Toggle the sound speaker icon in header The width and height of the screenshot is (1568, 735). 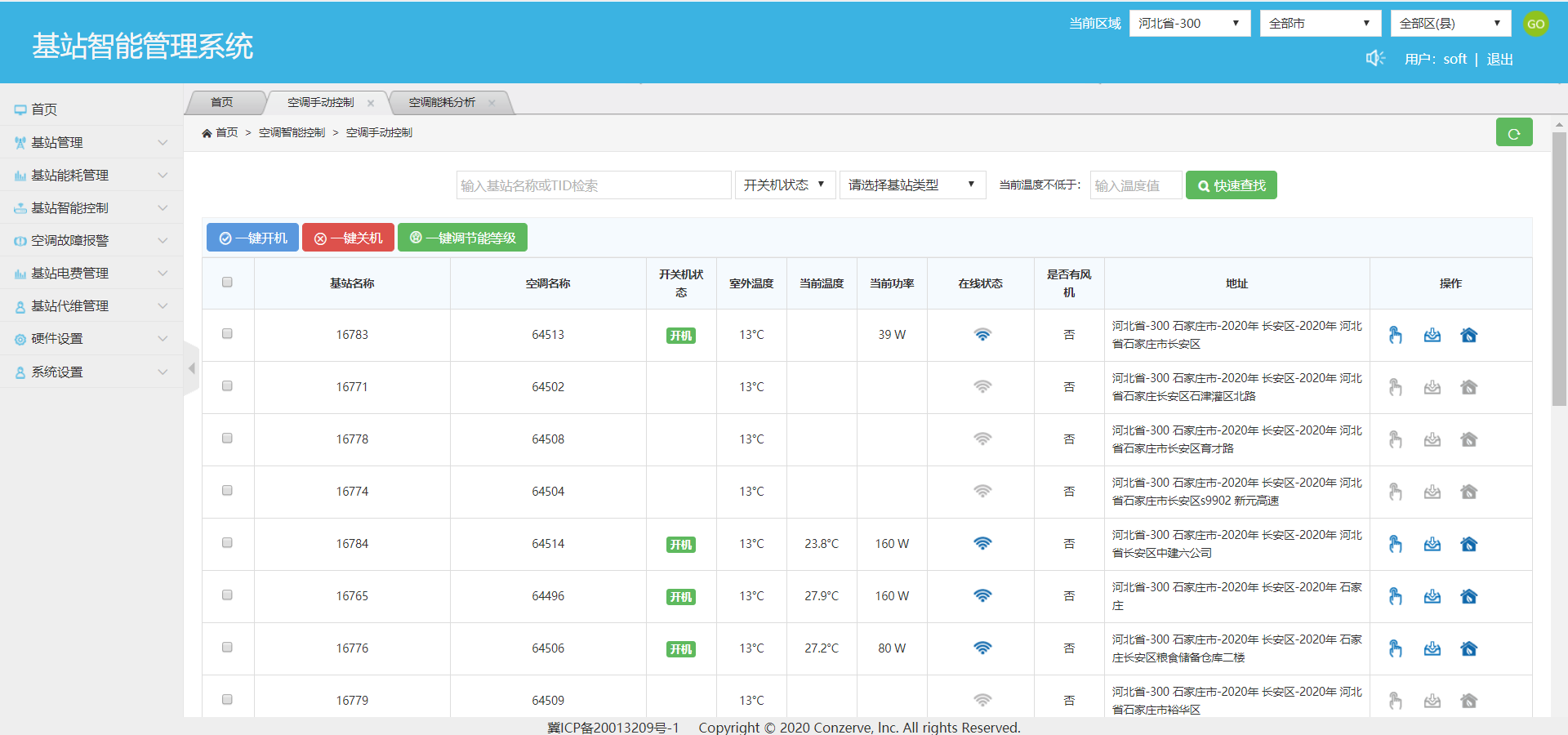(x=1375, y=58)
